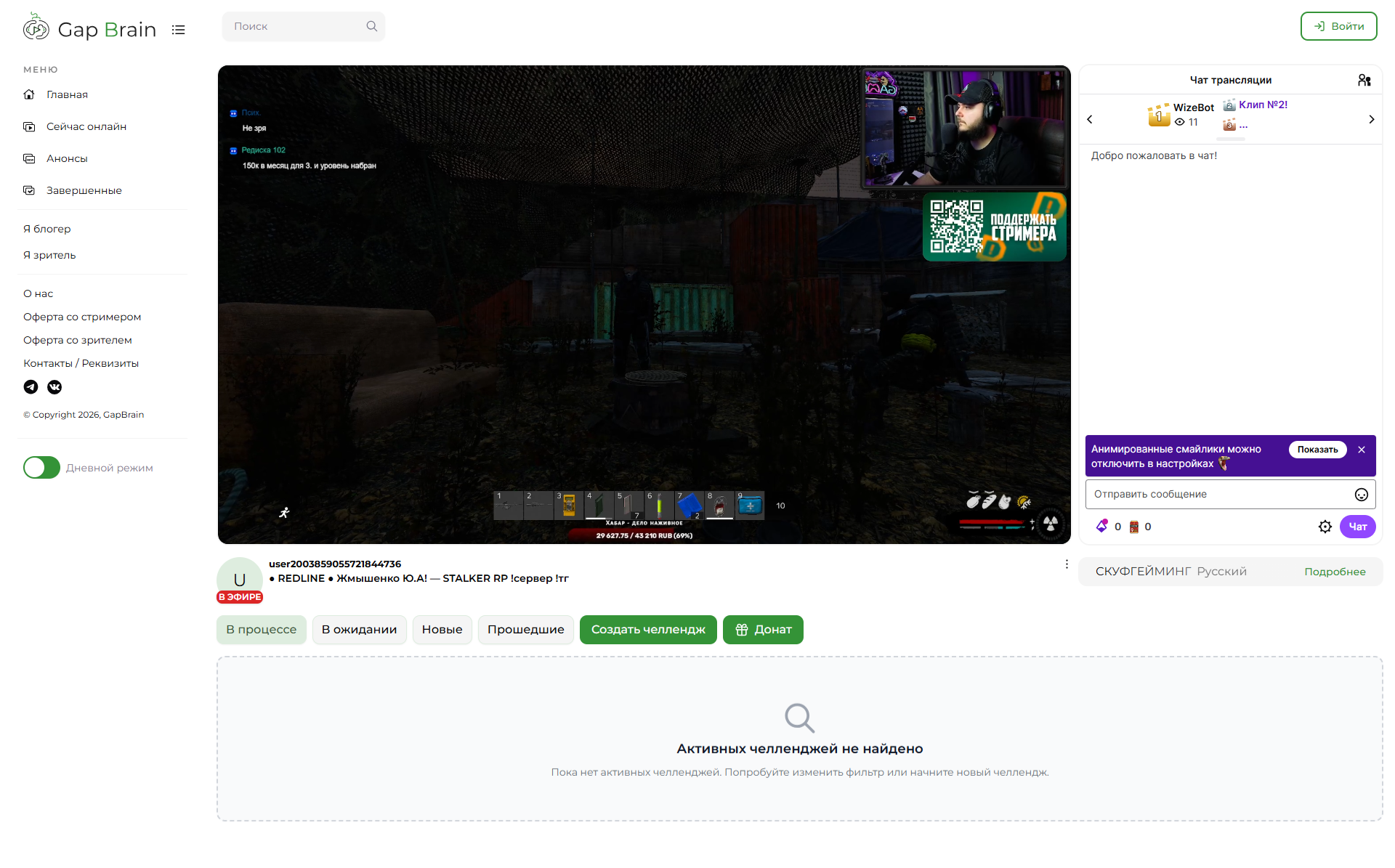Open the Я зритель link
The width and height of the screenshot is (1395, 868).
click(49, 255)
